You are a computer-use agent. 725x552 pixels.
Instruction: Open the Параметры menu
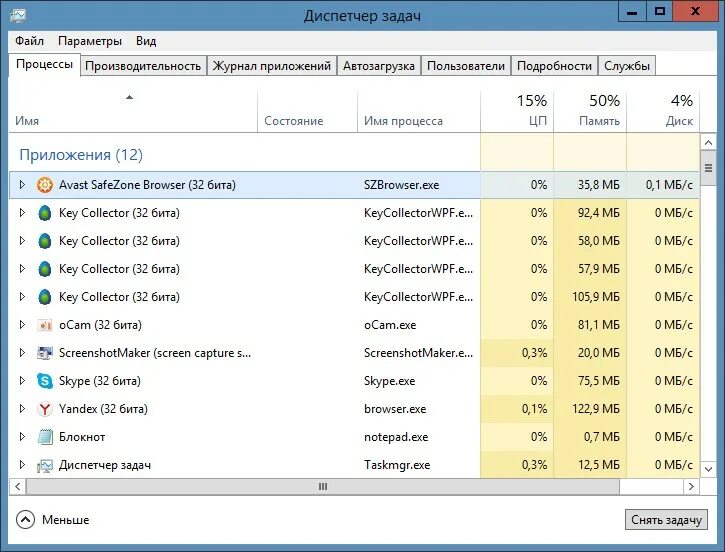point(90,41)
